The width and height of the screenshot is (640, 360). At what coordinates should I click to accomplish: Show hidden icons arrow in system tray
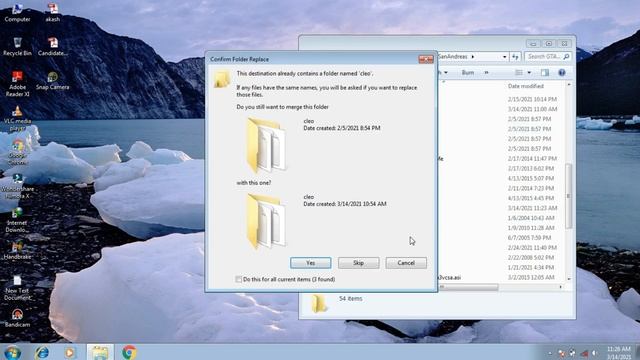point(550,353)
